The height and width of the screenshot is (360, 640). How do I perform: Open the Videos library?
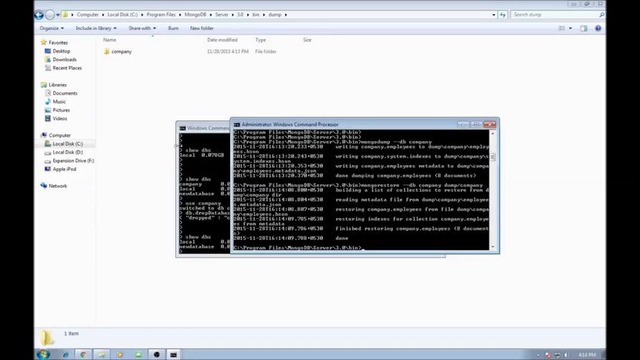click(60, 119)
